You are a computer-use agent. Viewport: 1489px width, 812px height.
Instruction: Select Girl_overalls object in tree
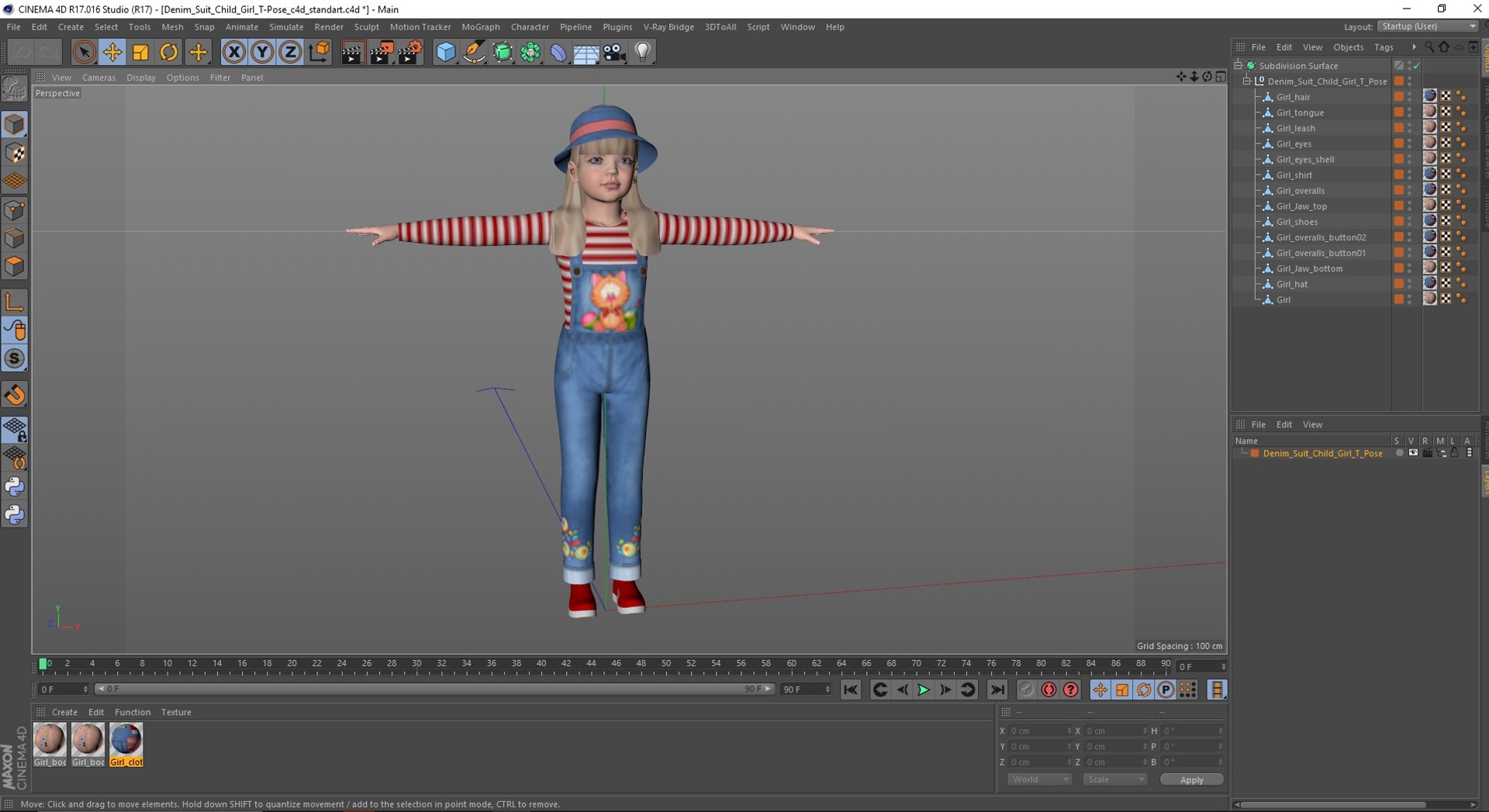tap(1301, 191)
